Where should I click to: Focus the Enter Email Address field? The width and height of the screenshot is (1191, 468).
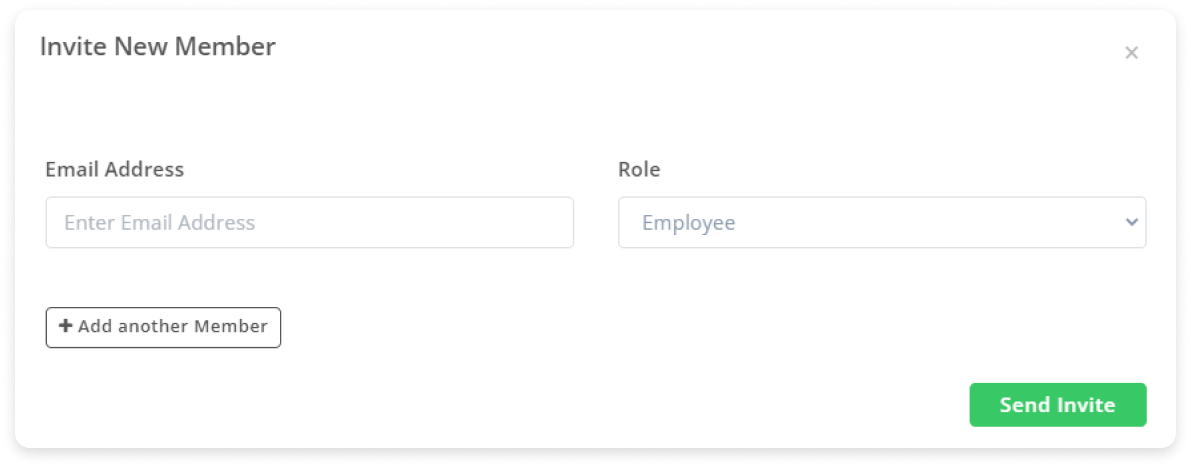click(x=310, y=223)
